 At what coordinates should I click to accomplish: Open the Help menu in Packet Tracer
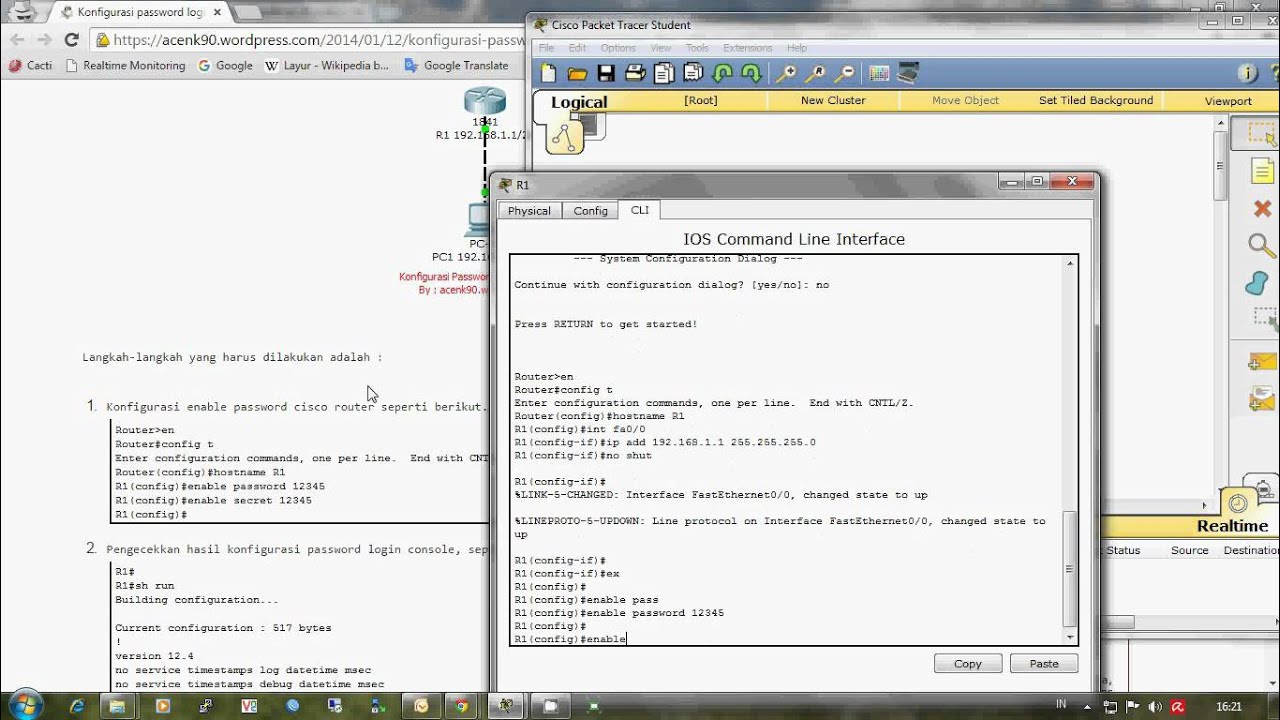coord(797,48)
